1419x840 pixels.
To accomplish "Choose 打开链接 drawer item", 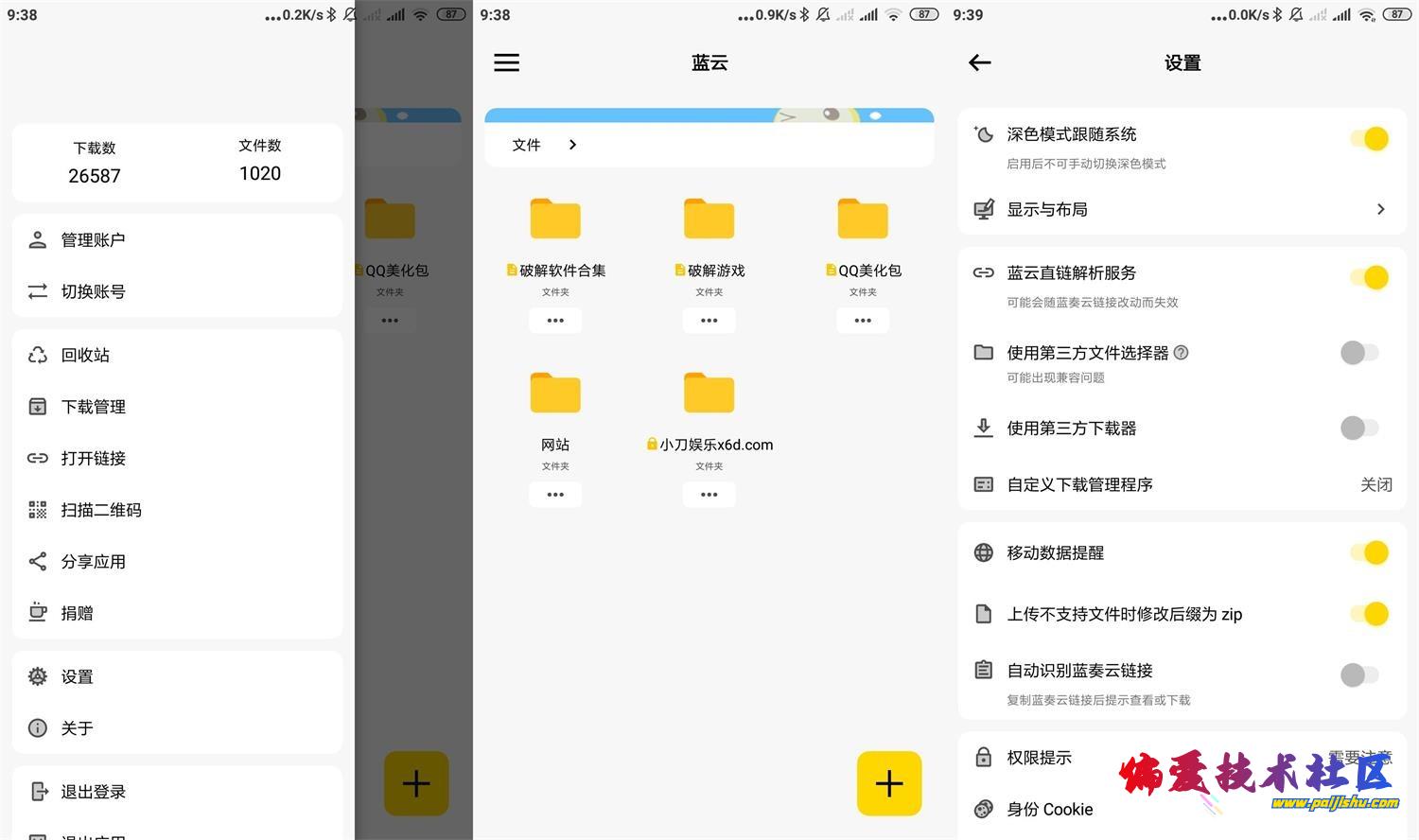I will 177,458.
